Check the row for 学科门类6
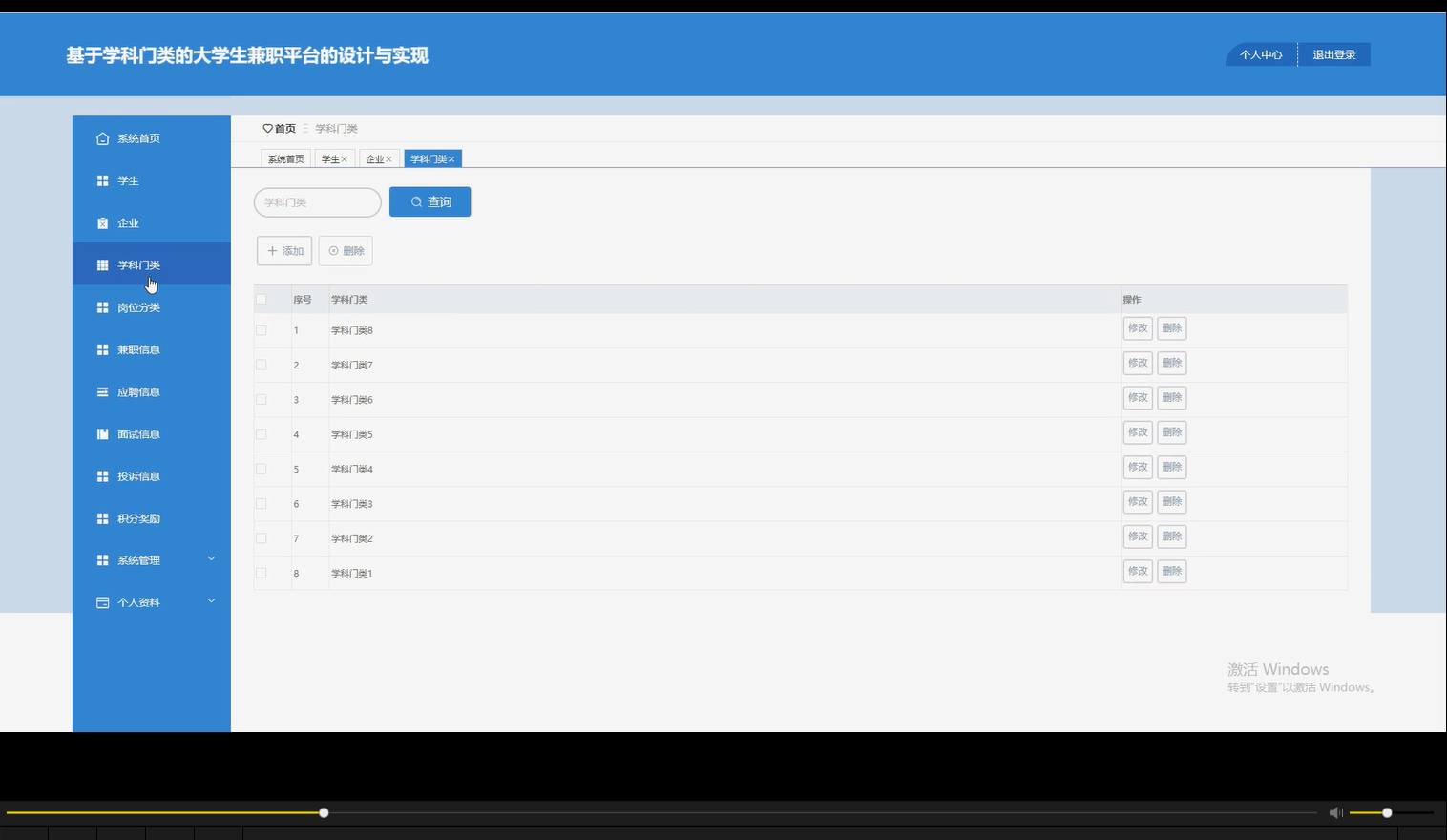Image resolution: width=1447 pixels, height=840 pixels. point(262,399)
